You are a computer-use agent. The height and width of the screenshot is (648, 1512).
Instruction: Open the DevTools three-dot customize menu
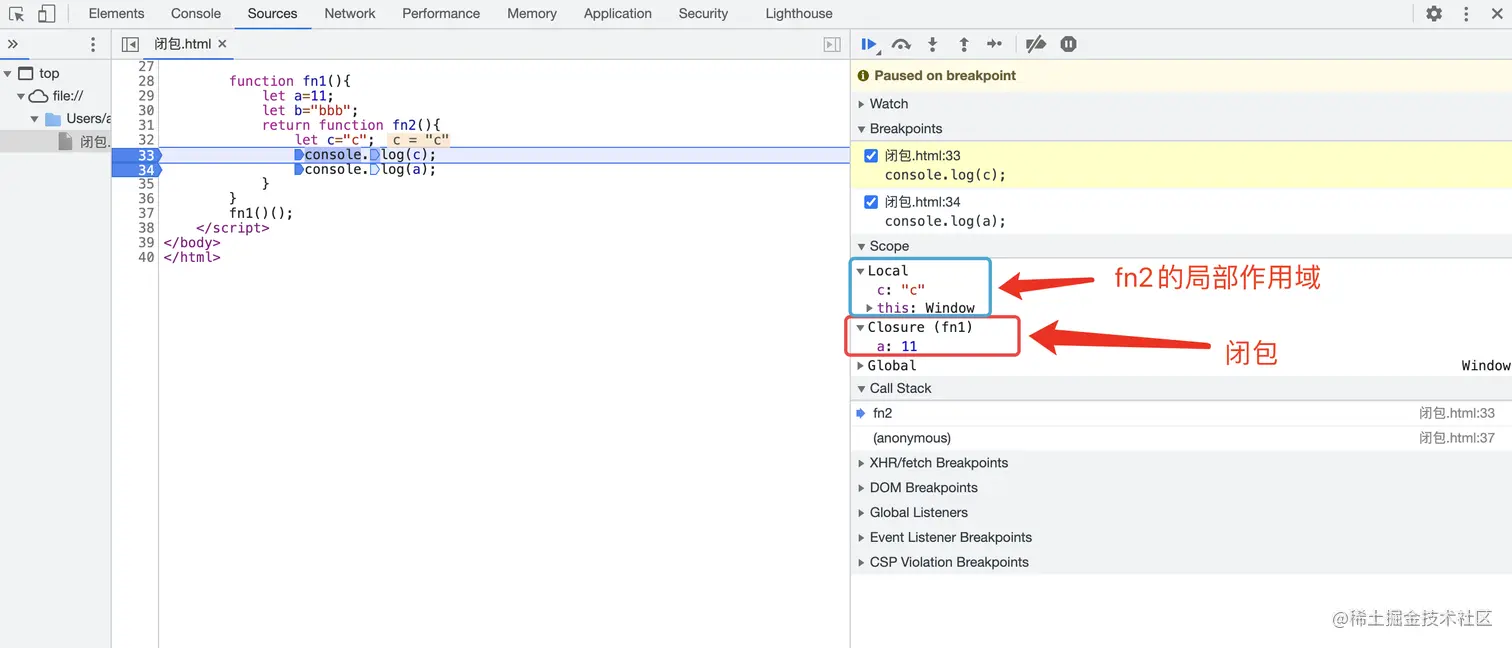pyautogui.click(x=1467, y=14)
